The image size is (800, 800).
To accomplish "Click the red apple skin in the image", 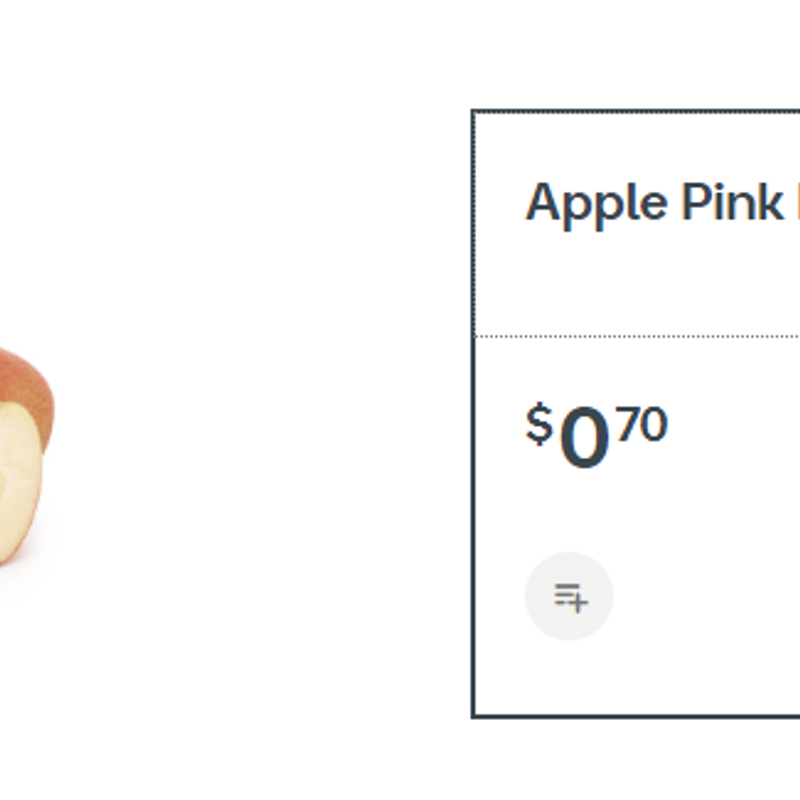I will 31,388.
